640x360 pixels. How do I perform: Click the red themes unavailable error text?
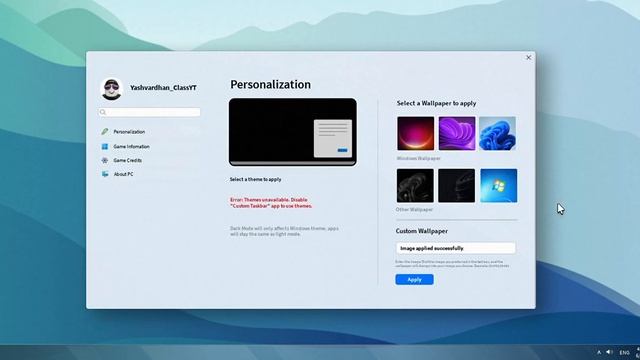271,203
